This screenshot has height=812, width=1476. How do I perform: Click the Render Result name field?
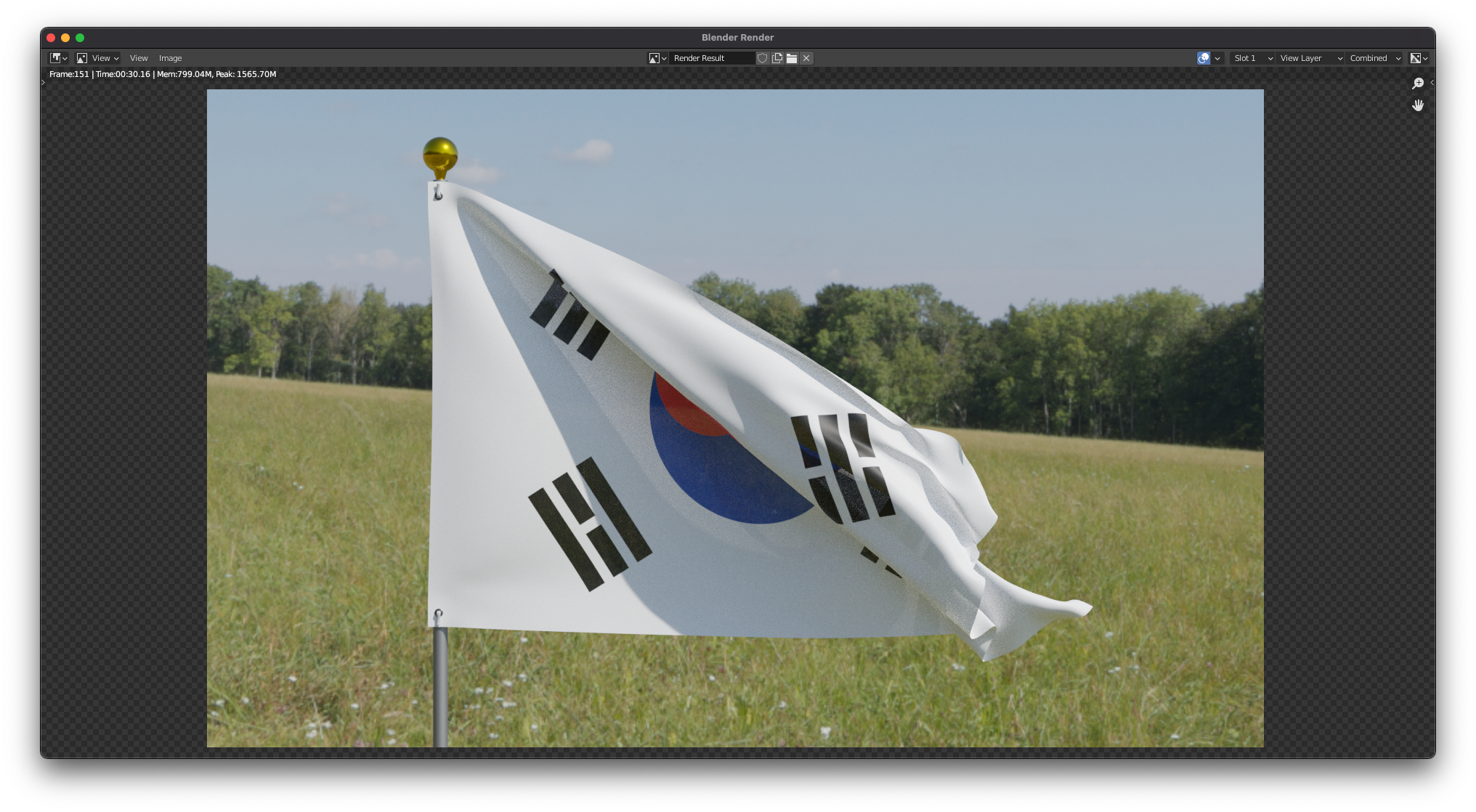click(x=712, y=58)
